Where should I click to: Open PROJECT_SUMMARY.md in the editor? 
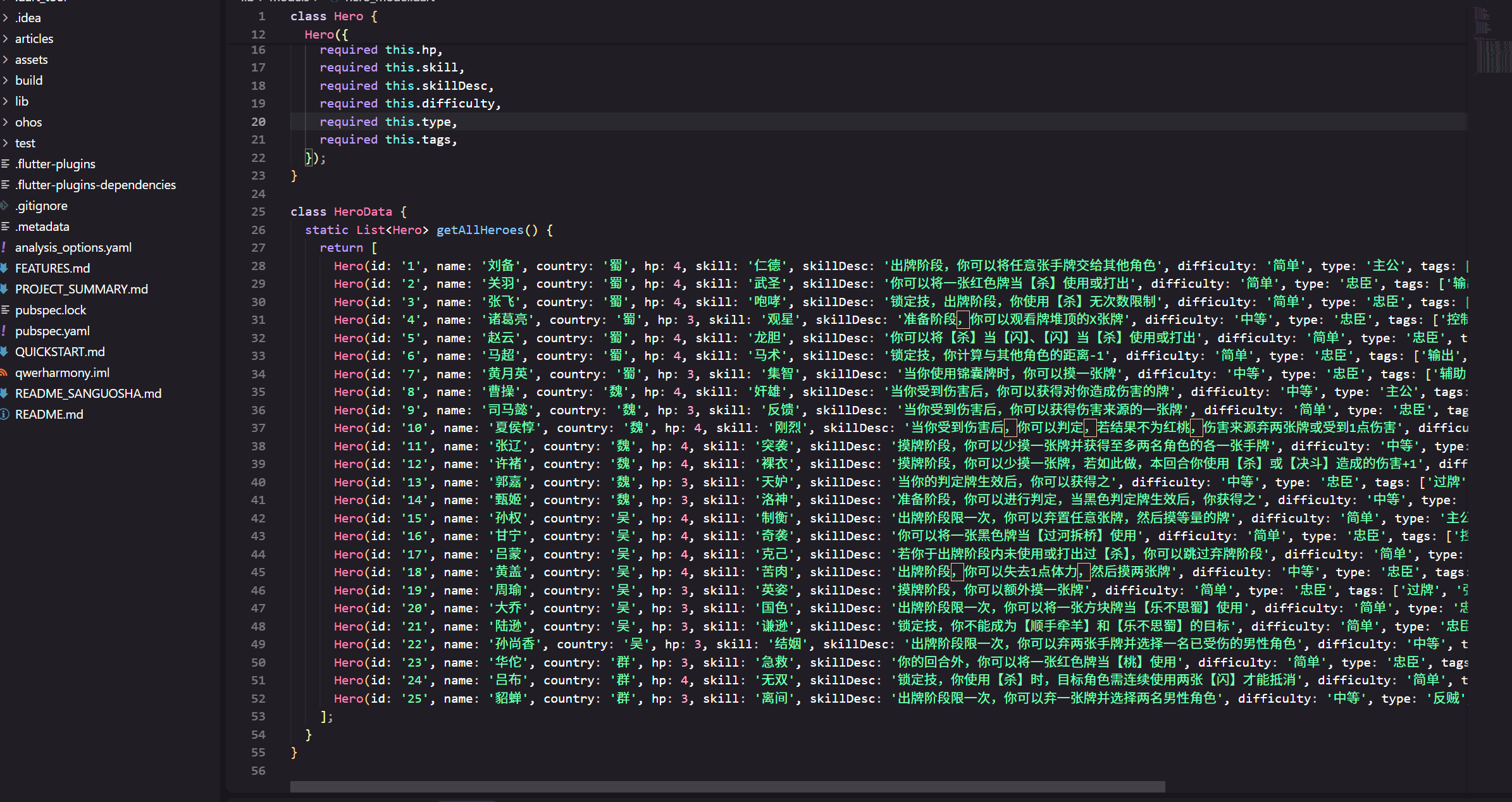pyautogui.click(x=81, y=289)
